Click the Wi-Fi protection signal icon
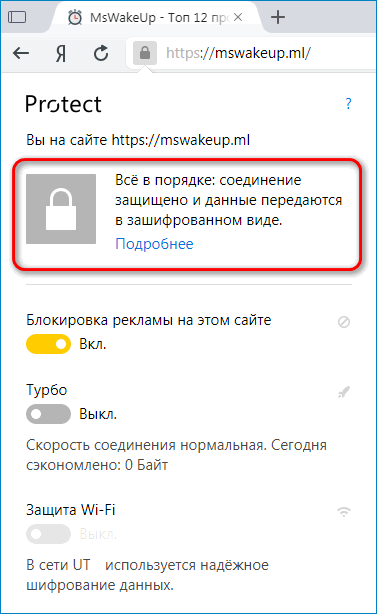 [344, 511]
